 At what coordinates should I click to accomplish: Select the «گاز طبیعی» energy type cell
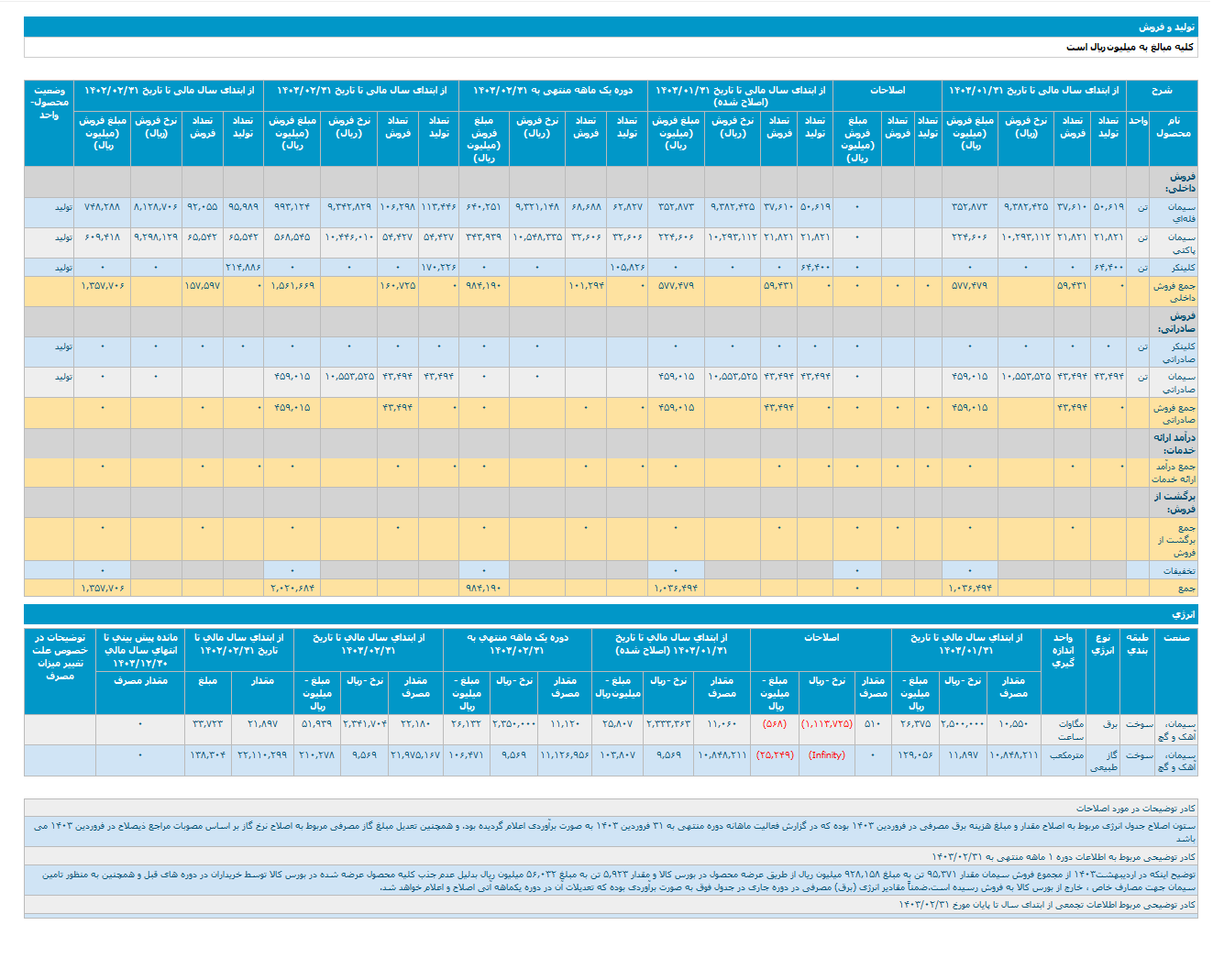click(1105, 761)
